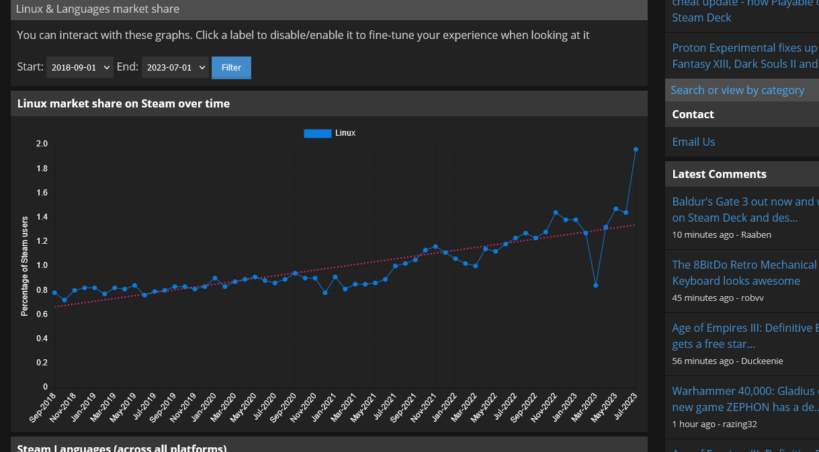
Task: Open the End date dropdown
Action: (x=175, y=68)
